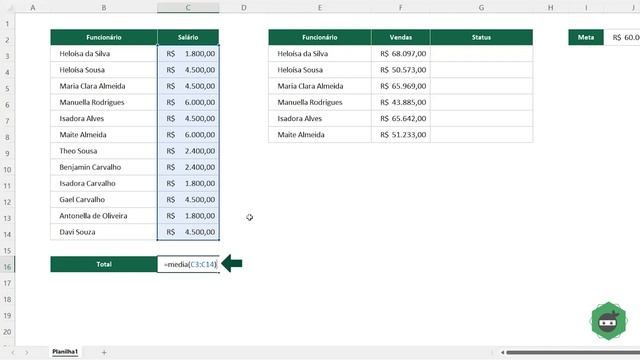Select the Planilha1 sheet tab
640x360 pixels.
point(64,351)
